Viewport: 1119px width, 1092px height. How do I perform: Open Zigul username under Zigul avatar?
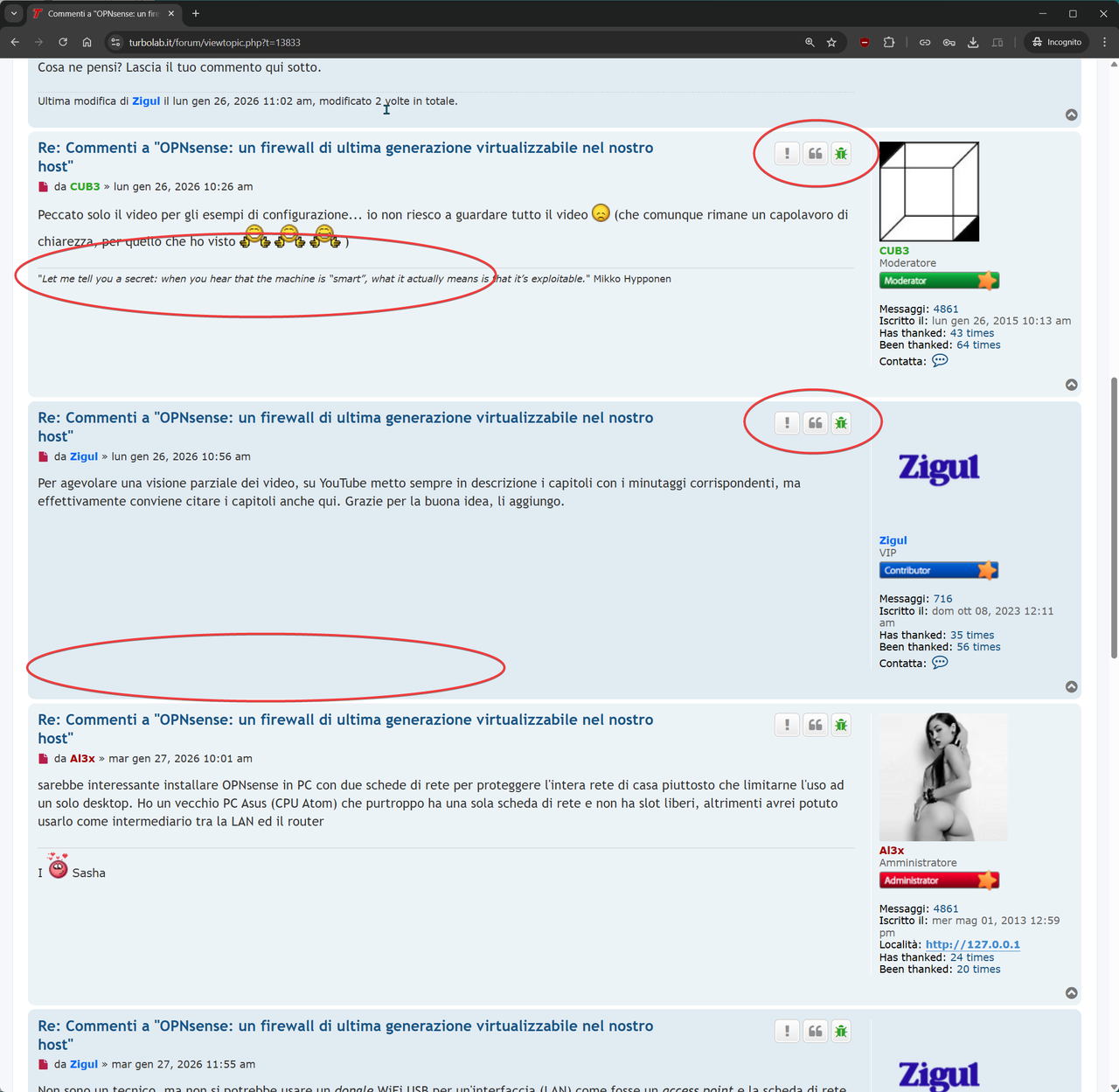coord(893,540)
